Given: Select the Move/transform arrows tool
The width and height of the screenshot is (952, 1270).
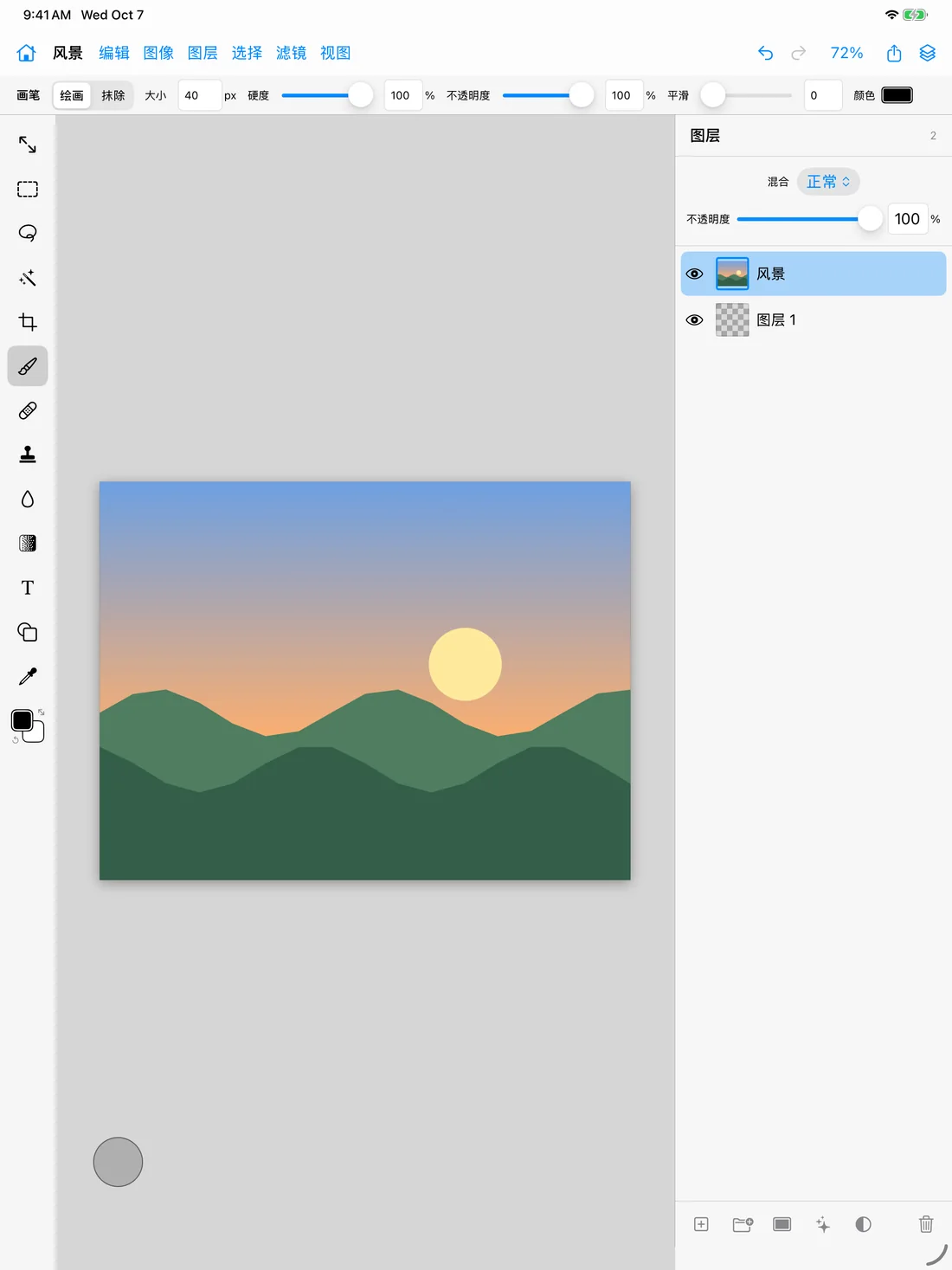Looking at the screenshot, I should tap(28, 145).
